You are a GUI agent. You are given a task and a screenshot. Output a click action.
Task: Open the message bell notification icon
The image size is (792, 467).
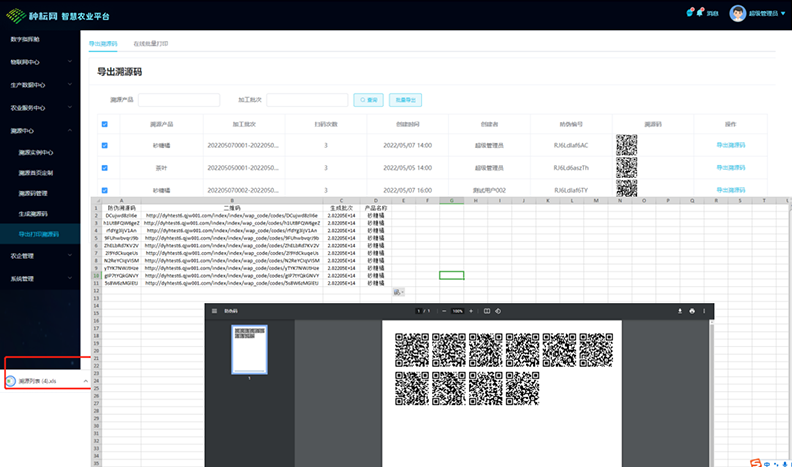pos(700,13)
